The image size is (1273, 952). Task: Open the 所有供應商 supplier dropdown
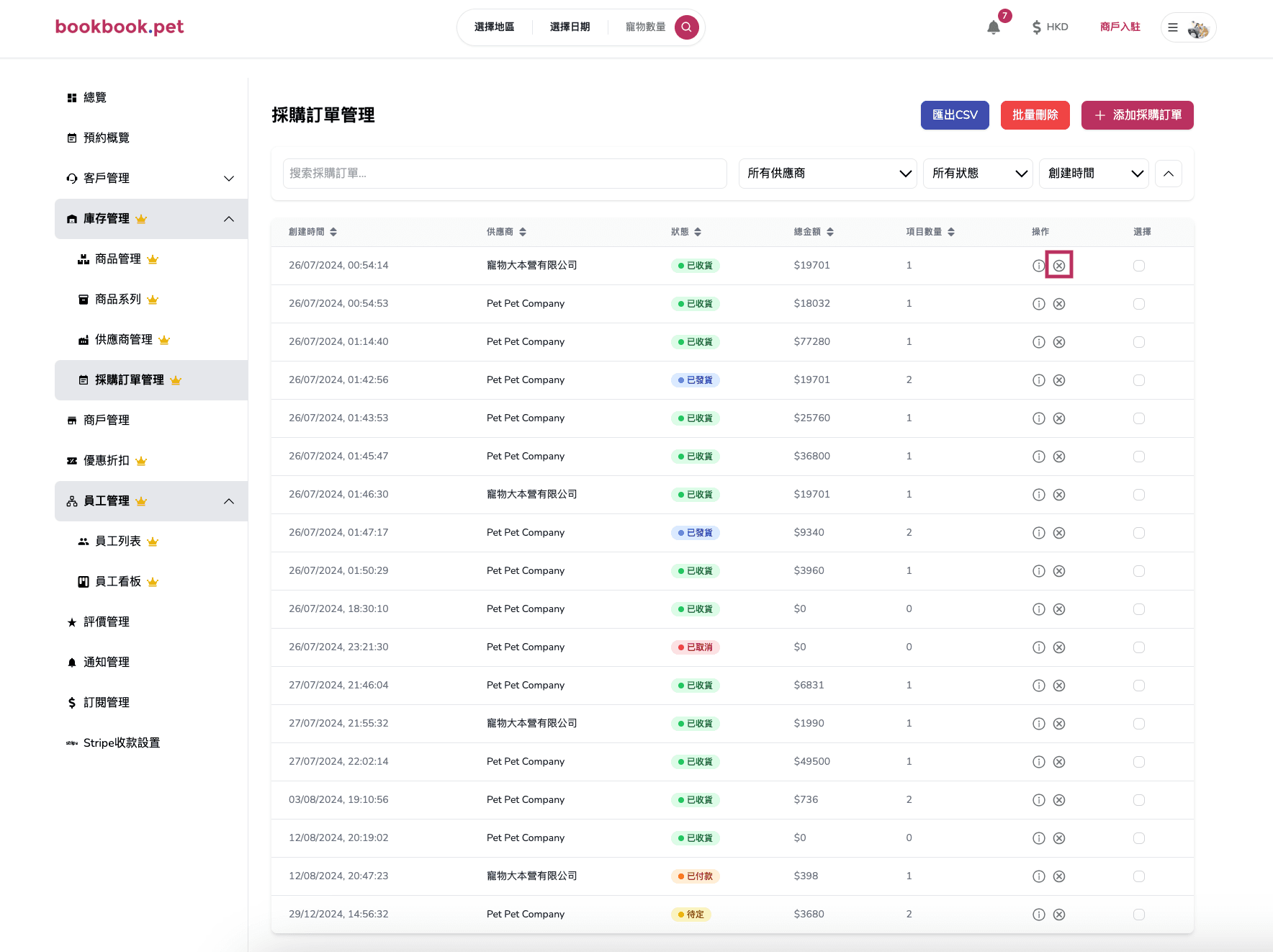[x=828, y=174]
